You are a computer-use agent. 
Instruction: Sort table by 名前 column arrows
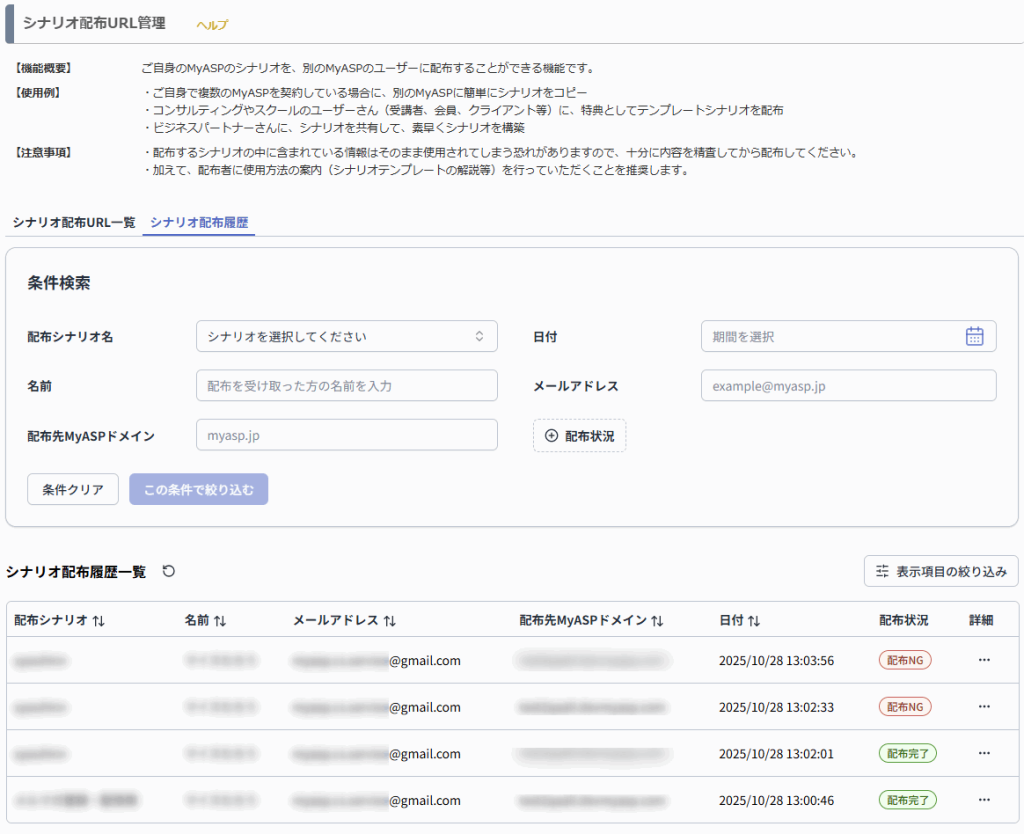(x=220, y=621)
